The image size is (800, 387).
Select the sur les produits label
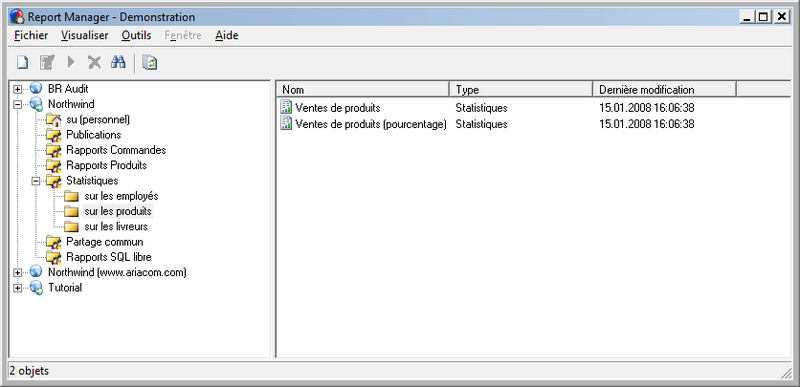(x=118, y=212)
